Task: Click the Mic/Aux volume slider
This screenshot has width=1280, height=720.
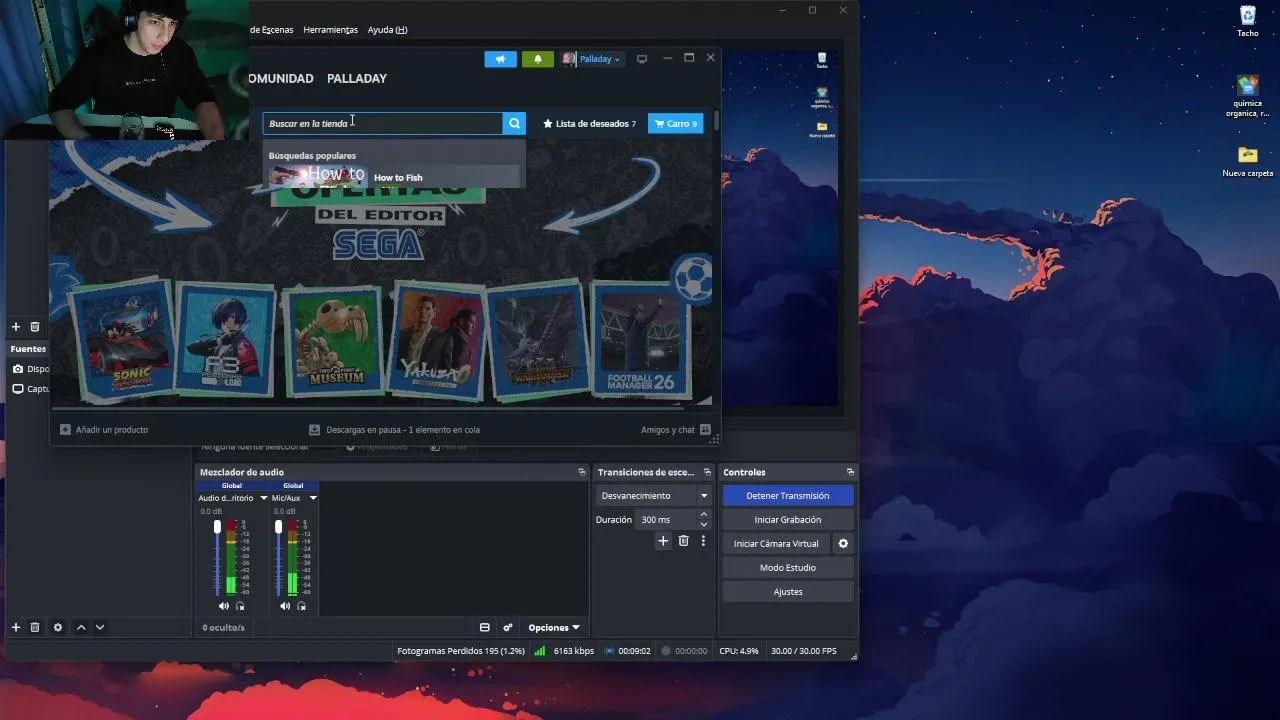Action: point(278,558)
